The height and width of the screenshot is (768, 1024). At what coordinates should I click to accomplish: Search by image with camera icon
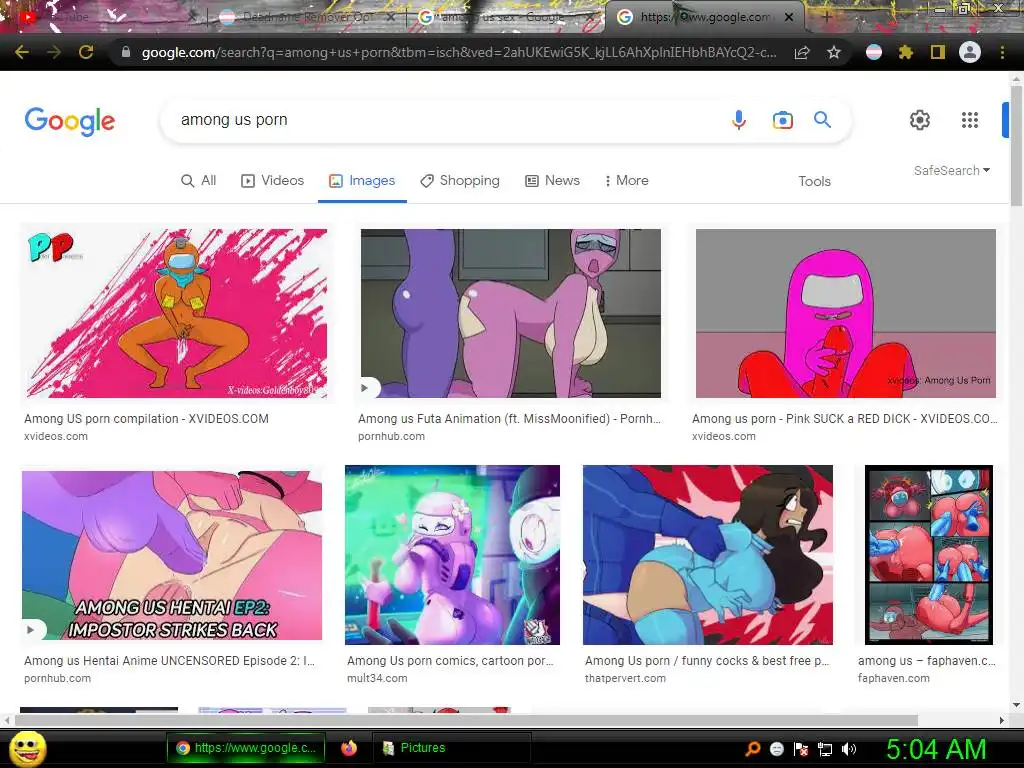coord(782,120)
